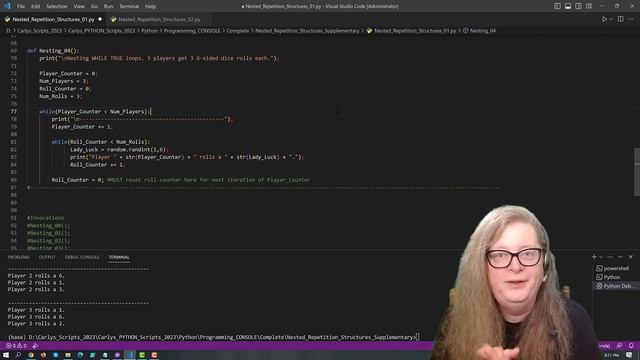Click the Python breadcrumb folder
Viewport: 640px width, 360px height.
tap(149, 31)
